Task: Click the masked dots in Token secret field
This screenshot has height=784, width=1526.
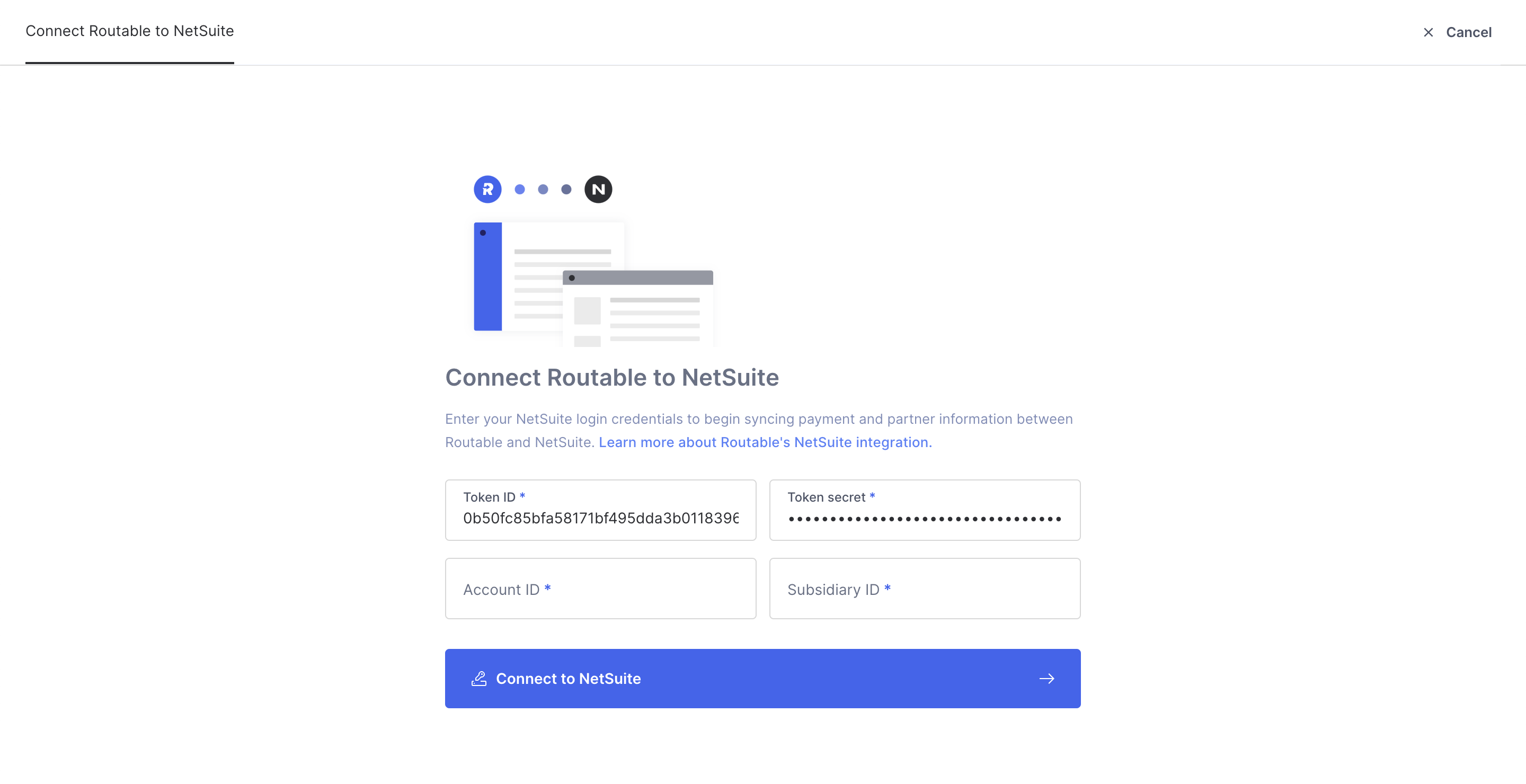Action: 924,519
